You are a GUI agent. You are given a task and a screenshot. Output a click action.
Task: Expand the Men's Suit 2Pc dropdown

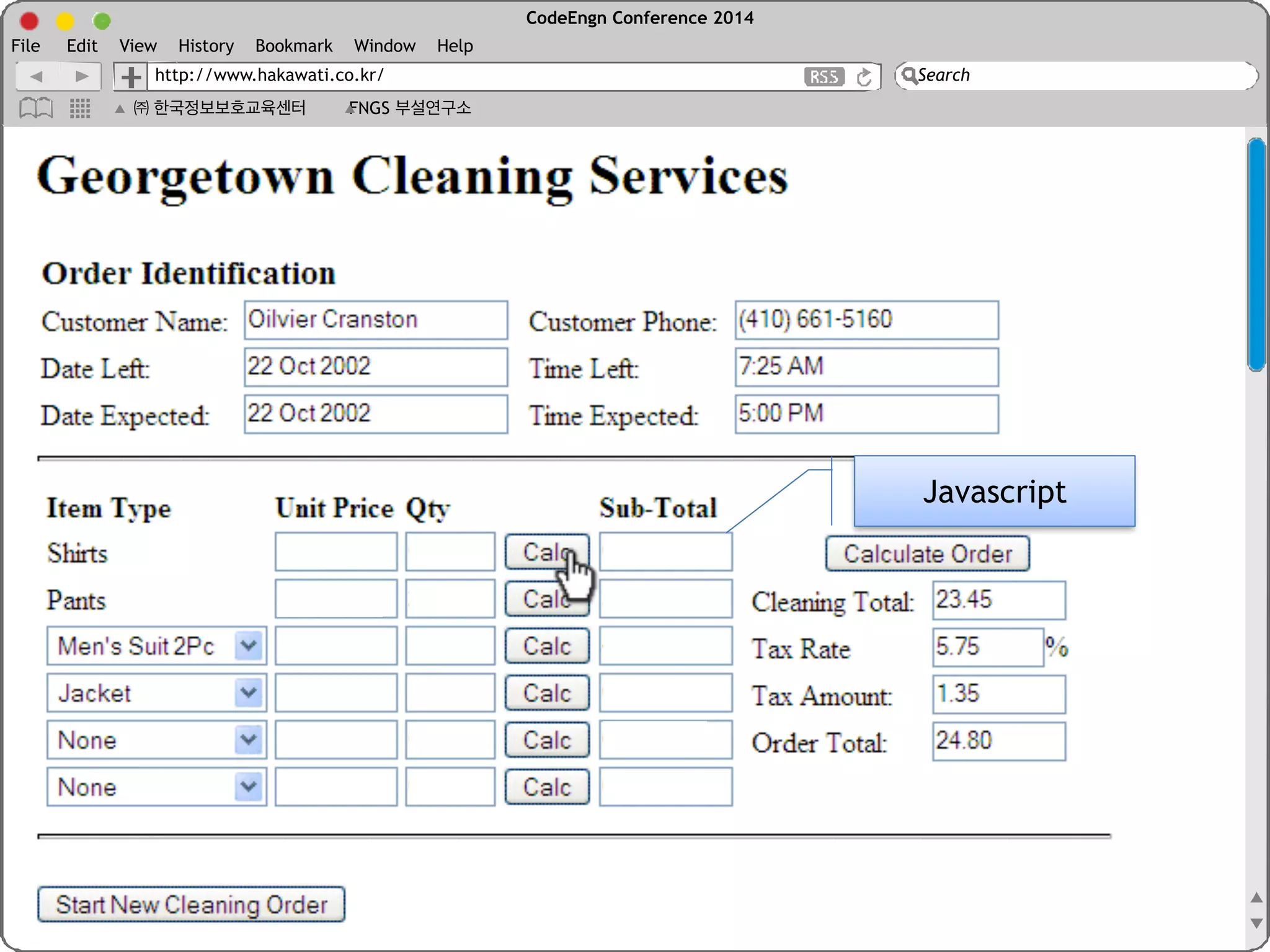249,646
